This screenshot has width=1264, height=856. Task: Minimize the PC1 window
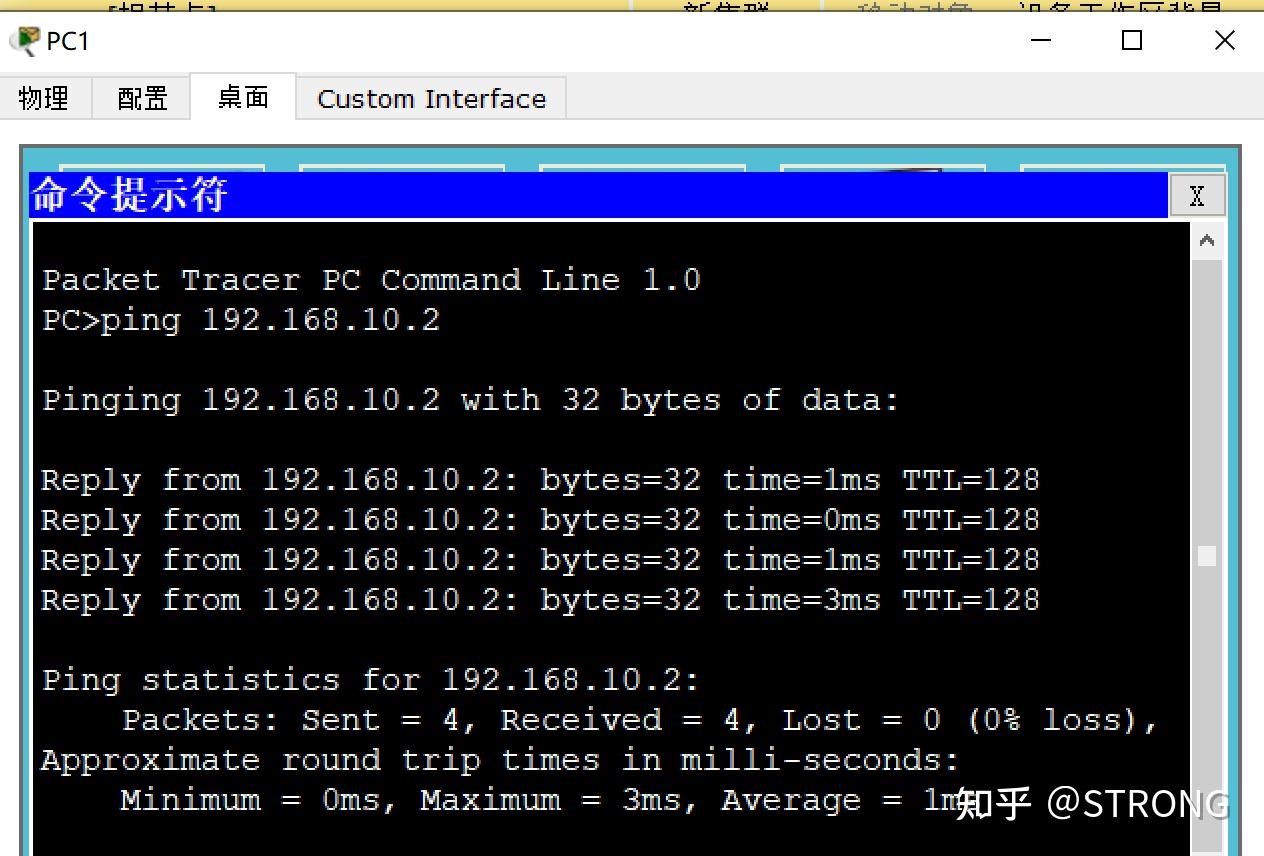click(x=1041, y=41)
